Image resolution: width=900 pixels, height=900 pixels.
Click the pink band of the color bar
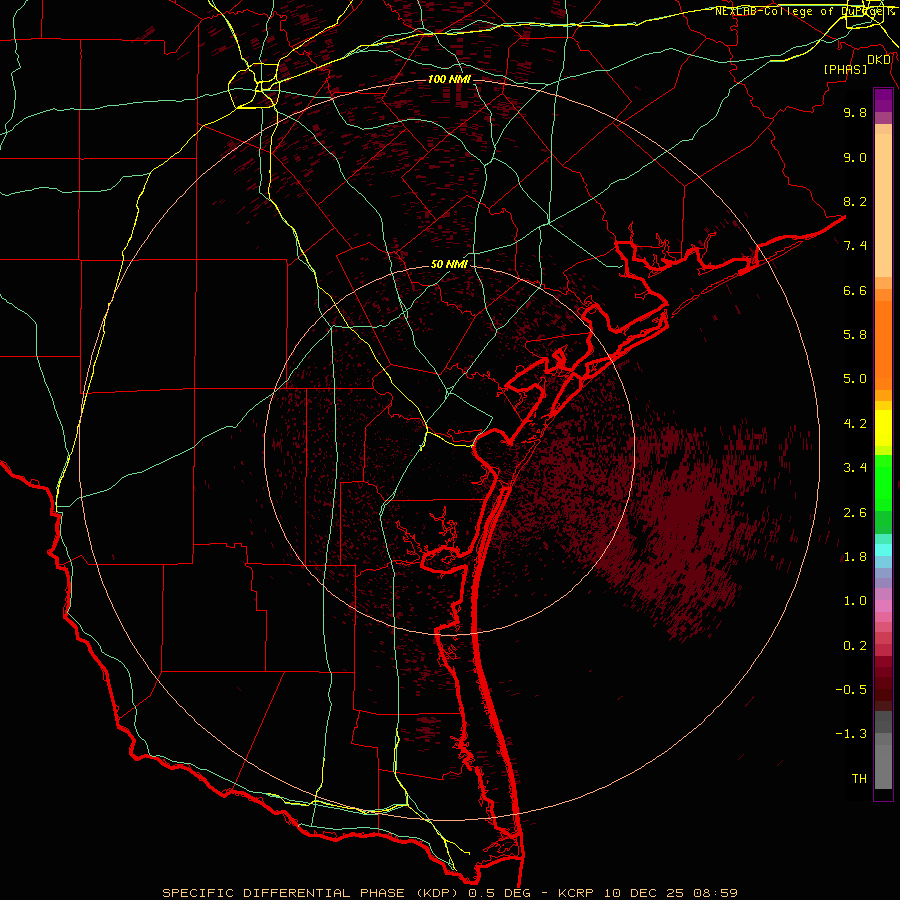[x=883, y=607]
